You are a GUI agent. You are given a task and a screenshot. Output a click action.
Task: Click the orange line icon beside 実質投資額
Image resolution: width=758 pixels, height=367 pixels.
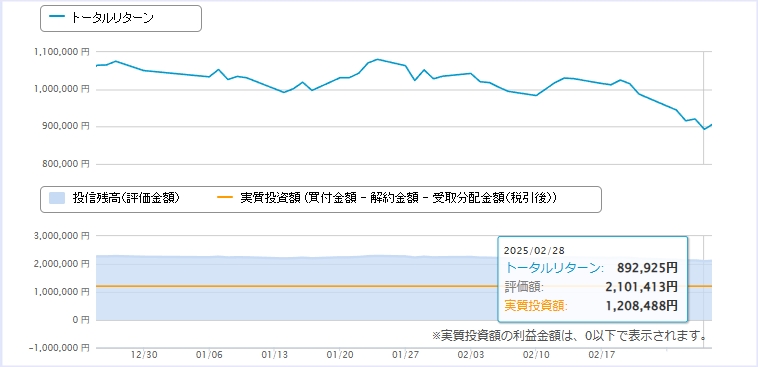pyautogui.click(x=225, y=198)
